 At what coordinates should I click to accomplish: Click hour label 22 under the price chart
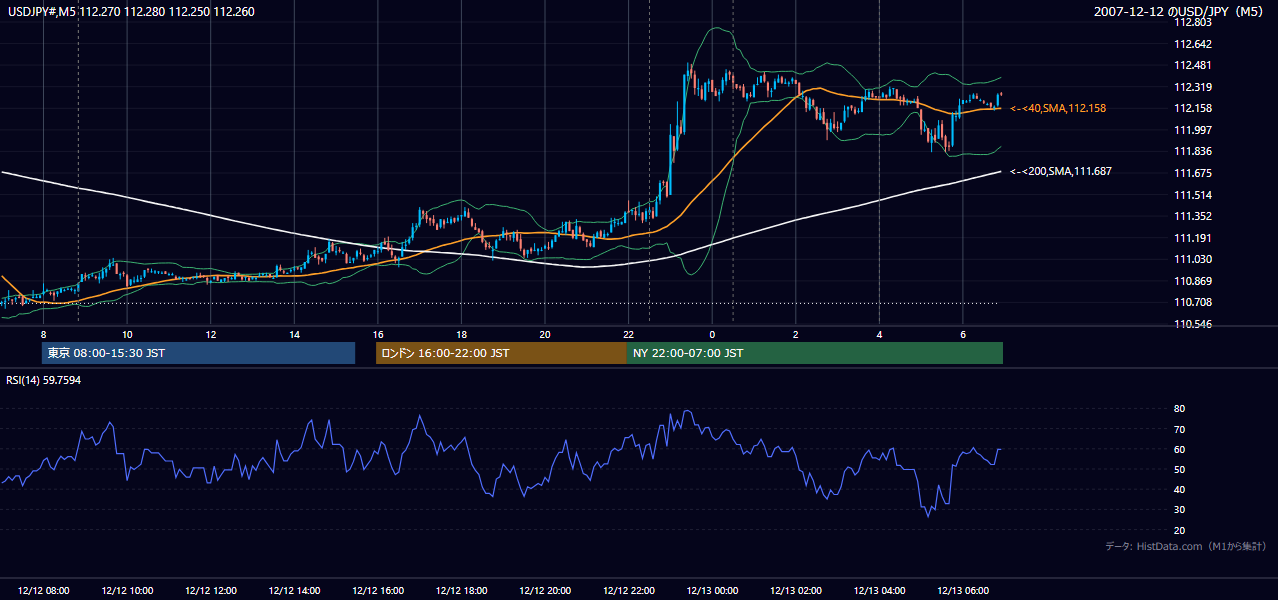tap(628, 333)
